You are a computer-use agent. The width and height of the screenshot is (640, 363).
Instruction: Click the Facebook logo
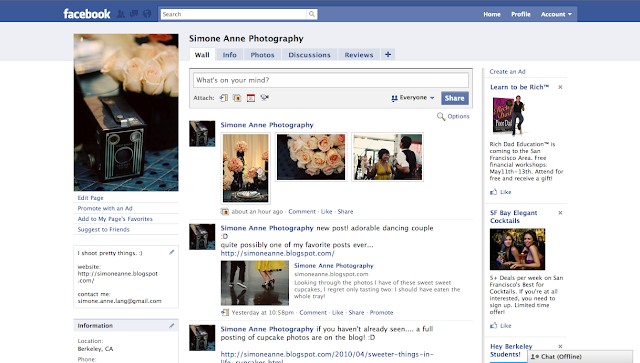pyautogui.click(x=87, y=14)
